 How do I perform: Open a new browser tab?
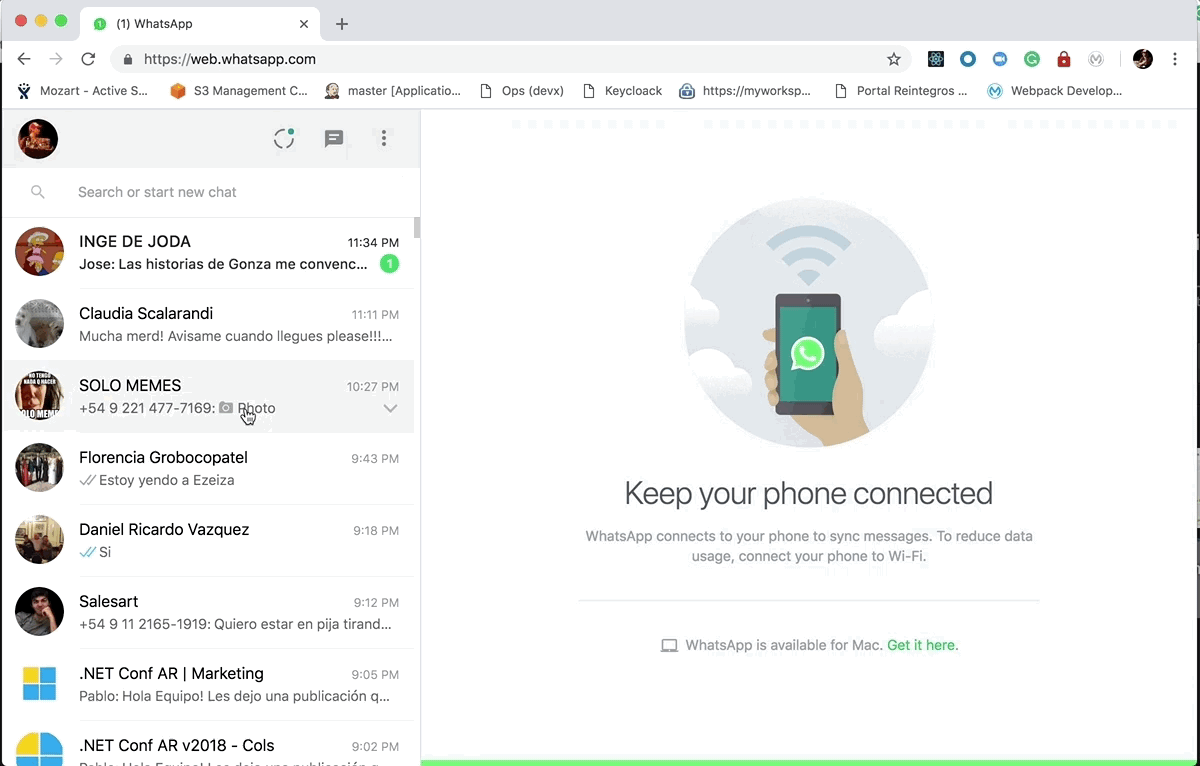click(x=342, y=24)
